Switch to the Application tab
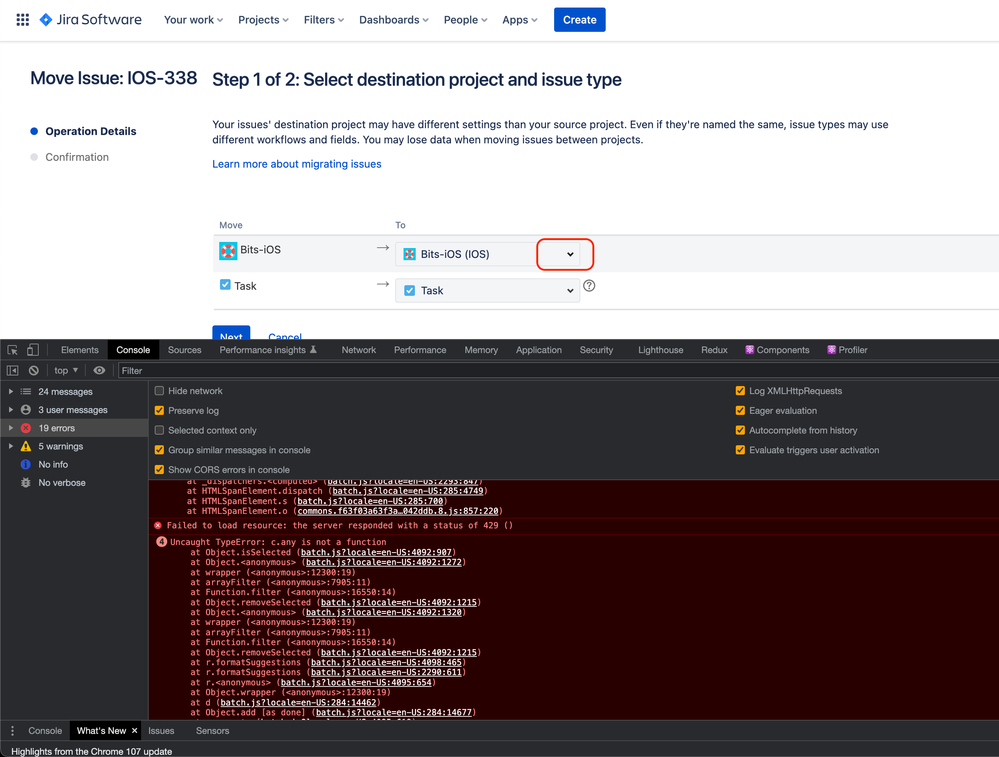This screenshot has height=757, width=999. pyautogui.click(x=539, y=350)
